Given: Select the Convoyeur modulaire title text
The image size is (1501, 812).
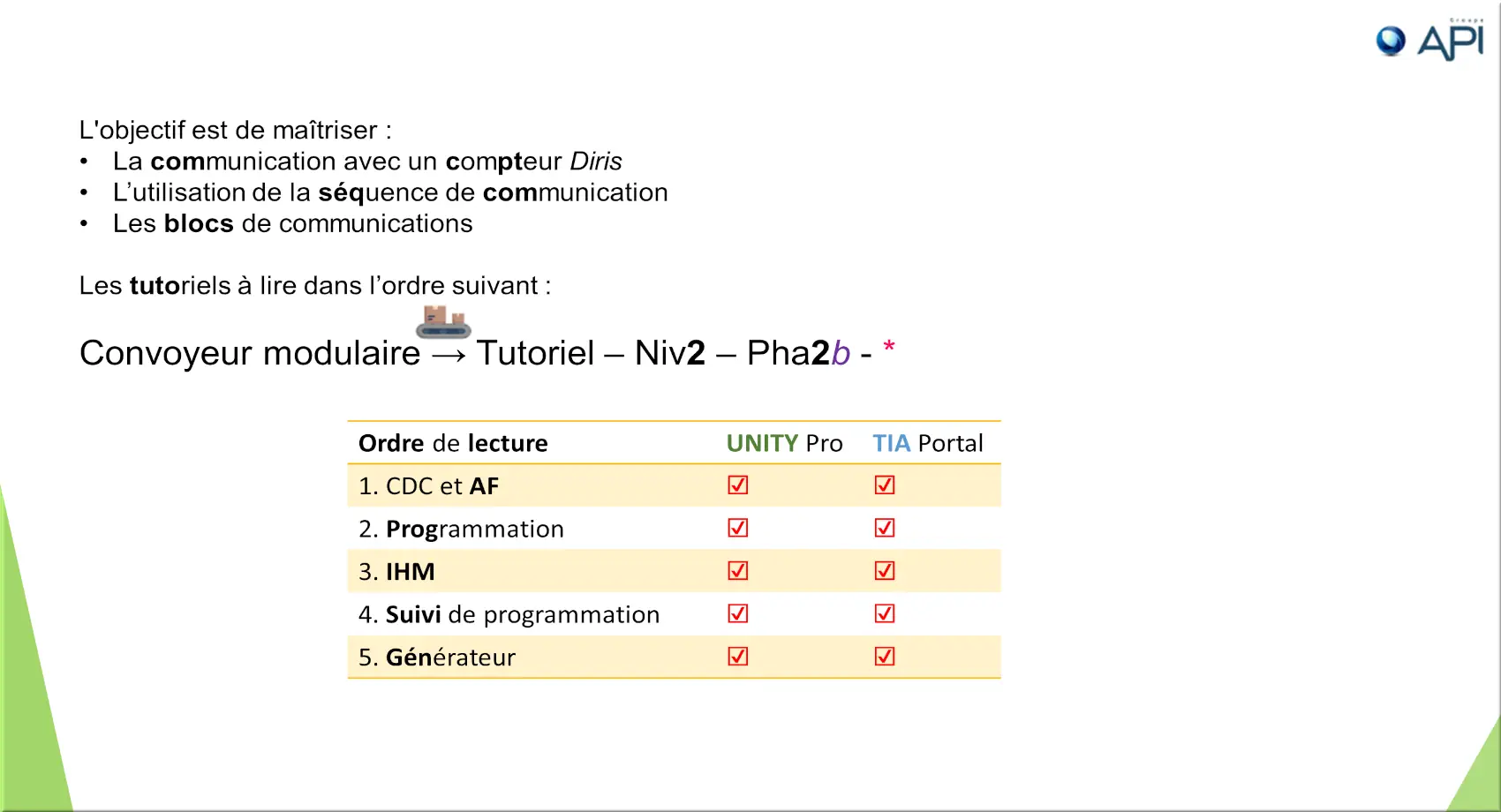Looking at the screenshot, I should tap(250, 353).
